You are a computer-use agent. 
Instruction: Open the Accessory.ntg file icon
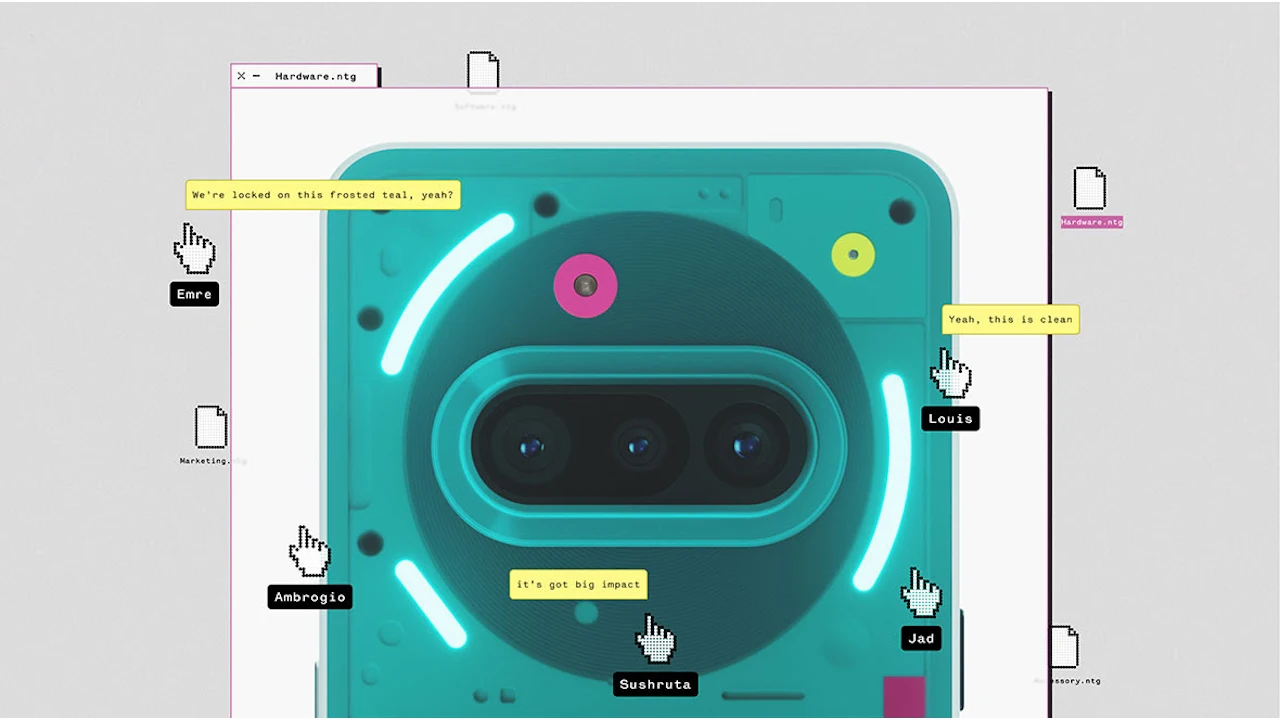tap(1064, 647)
